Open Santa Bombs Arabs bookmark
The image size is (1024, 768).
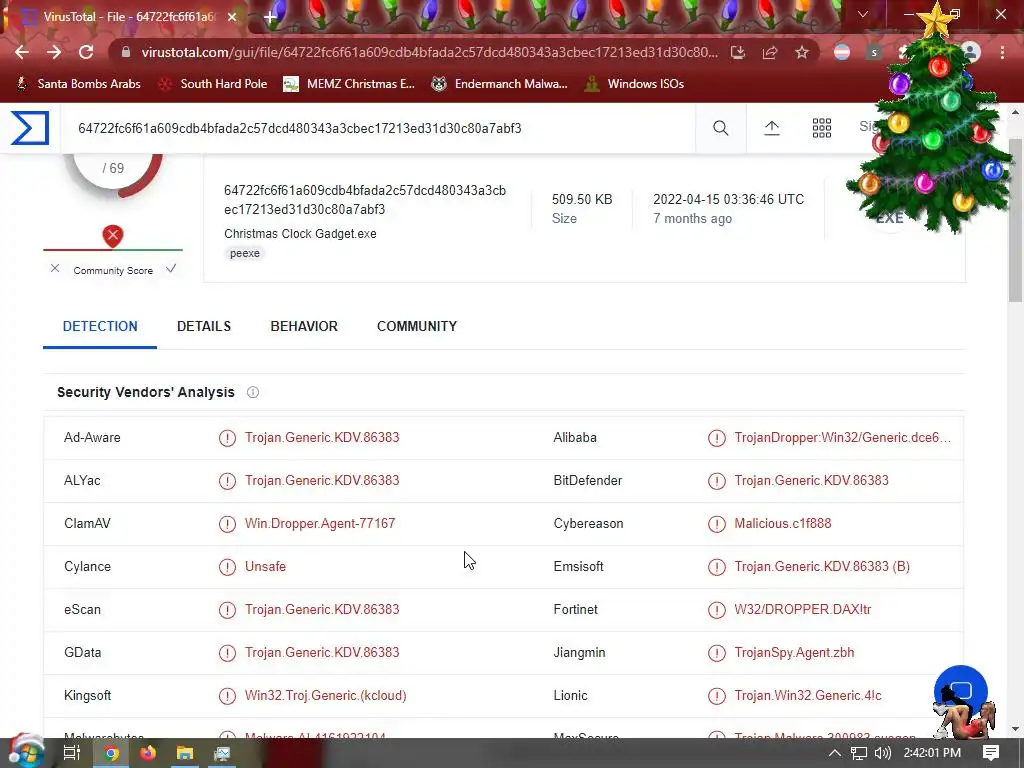(78, 84)
